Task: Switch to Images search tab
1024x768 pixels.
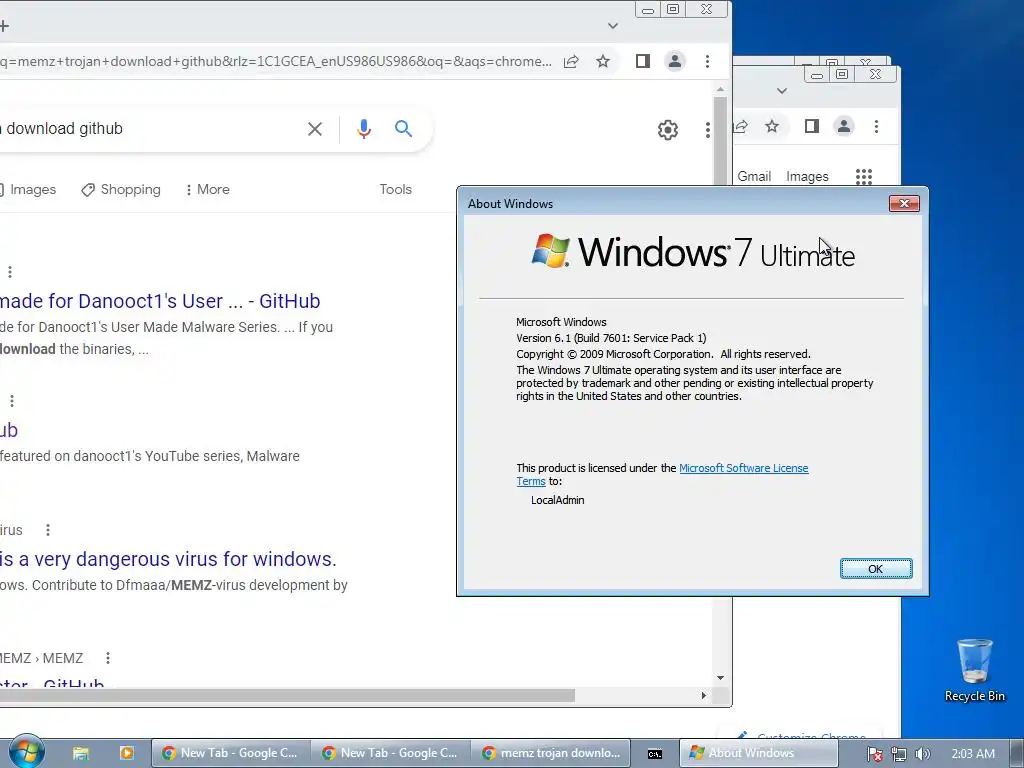Action: [27, 189]
